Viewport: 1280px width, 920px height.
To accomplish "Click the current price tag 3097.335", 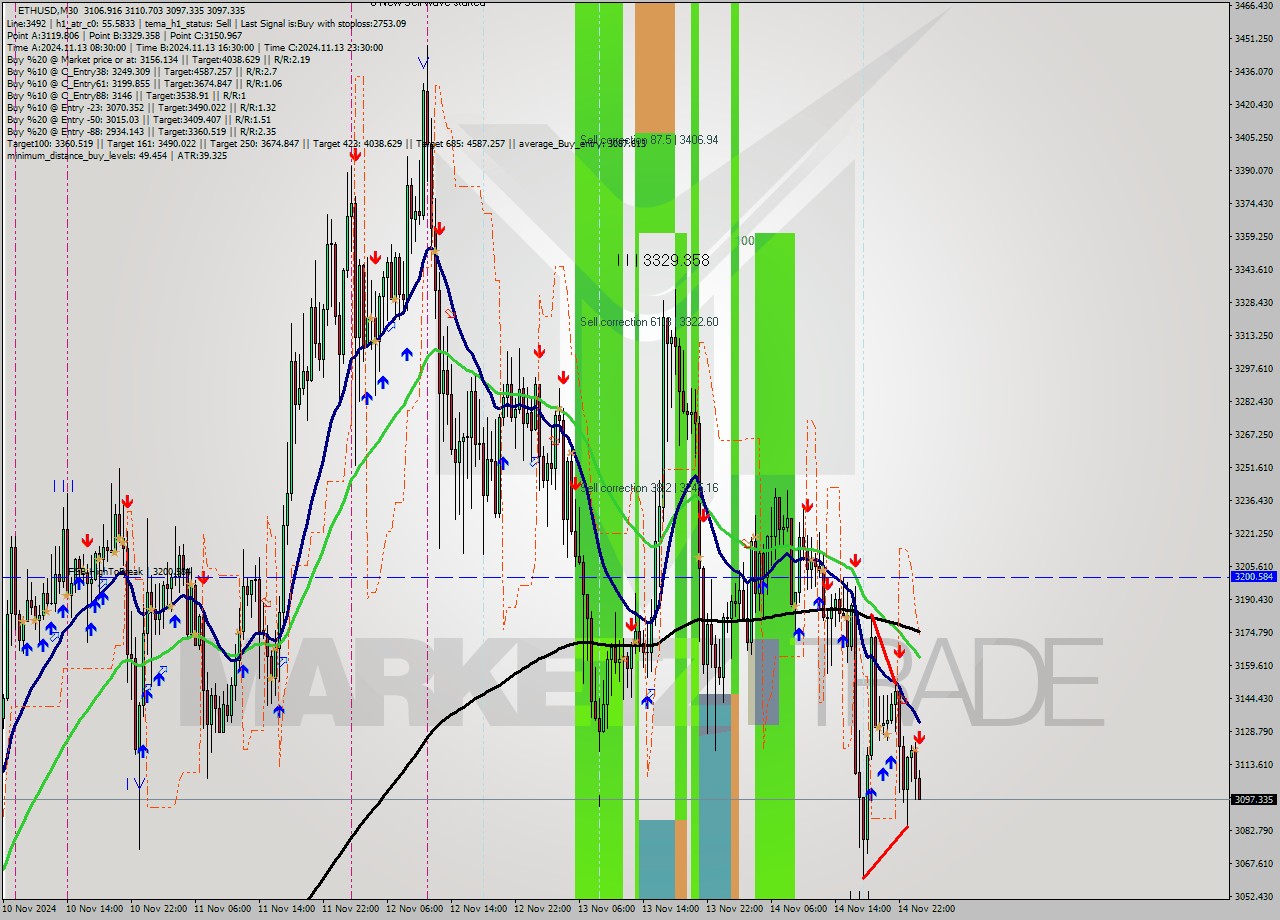I will point(1254,799).
